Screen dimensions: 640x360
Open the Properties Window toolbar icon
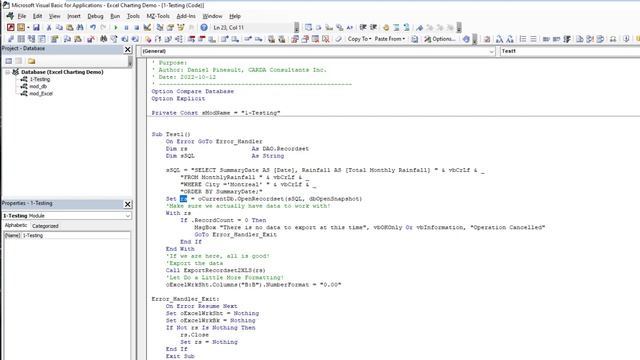(170, 27)
